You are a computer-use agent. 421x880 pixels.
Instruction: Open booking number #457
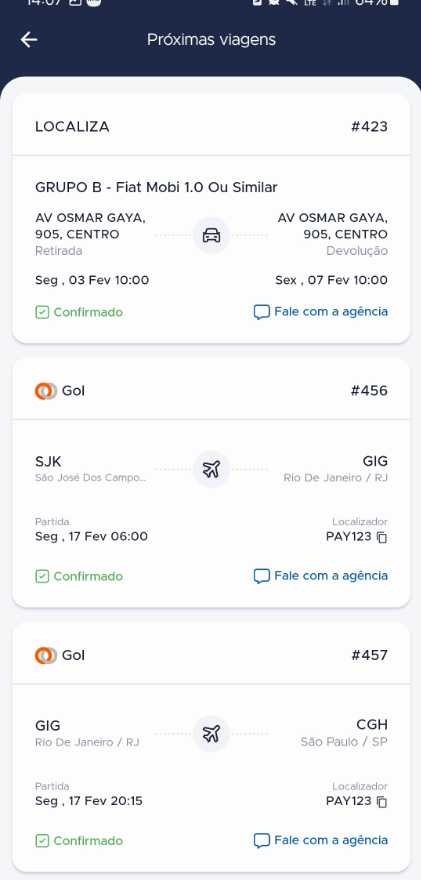[369, 655]
